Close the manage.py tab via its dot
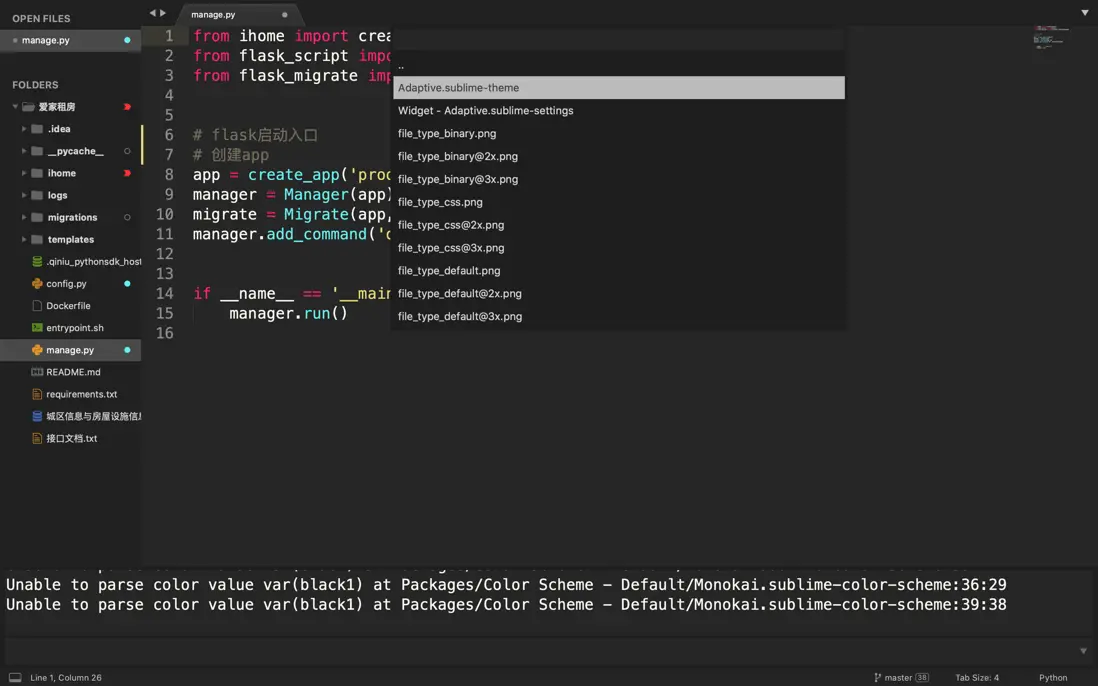This screenshot has width=1098, height=686. [x=284, y=15]
